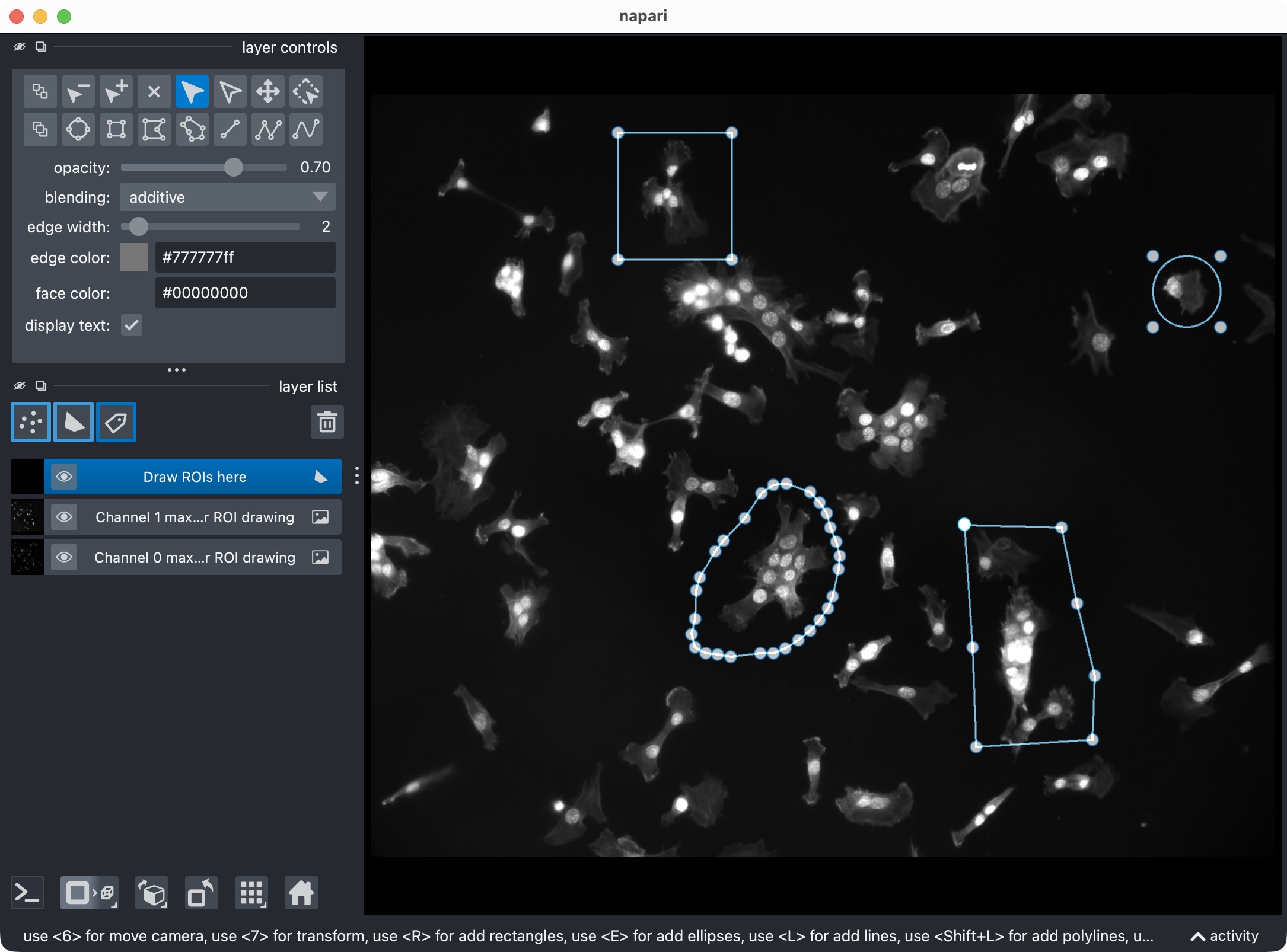The height and width of the screenshot is (952, 1287).
Task: Choose the add path tool
Action: (306, 129)
